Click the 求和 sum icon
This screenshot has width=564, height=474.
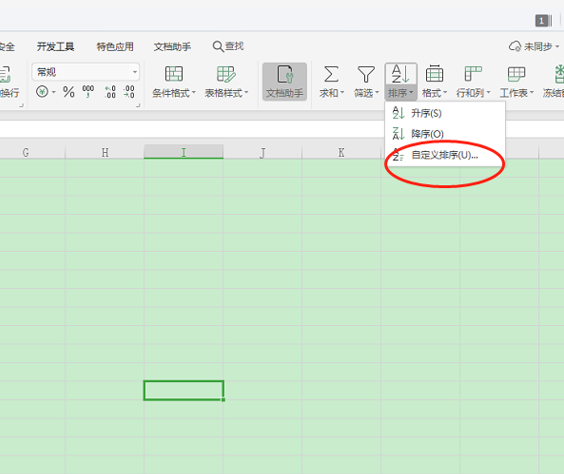[x=331, y=74]
